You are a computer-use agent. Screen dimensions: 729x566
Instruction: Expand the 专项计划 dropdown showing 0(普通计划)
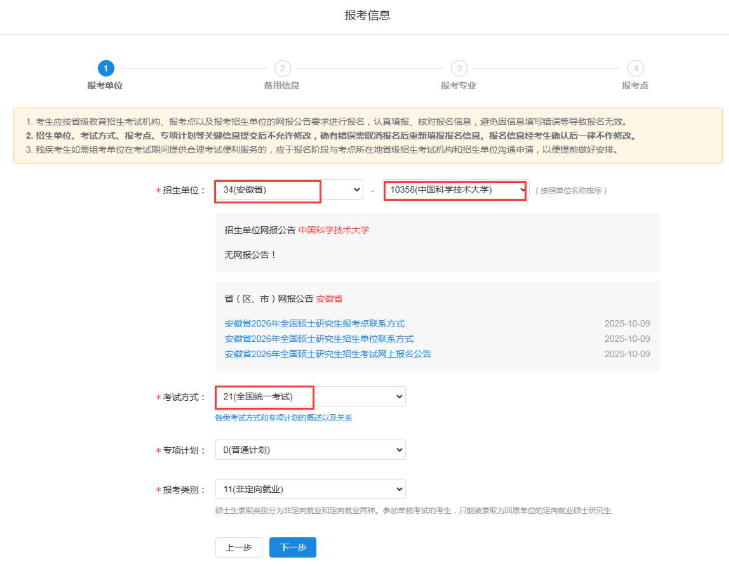[x=310, y=449]
